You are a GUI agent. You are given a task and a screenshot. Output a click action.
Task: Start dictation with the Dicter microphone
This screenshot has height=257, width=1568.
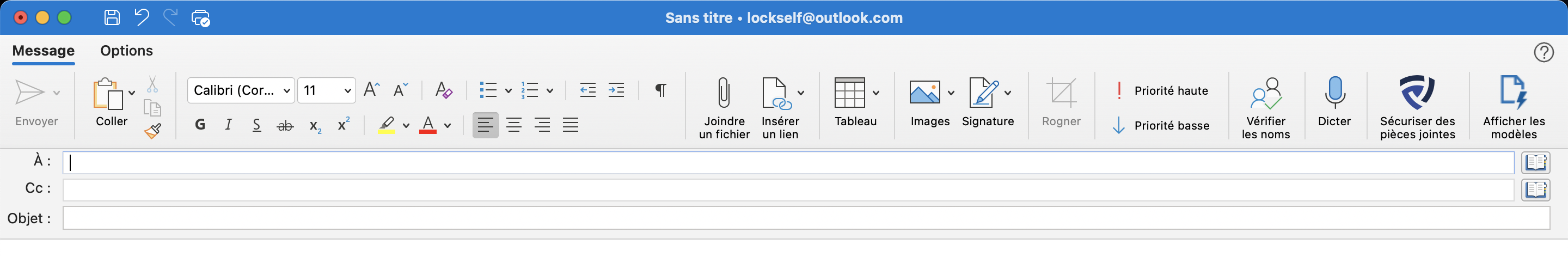1334,93
